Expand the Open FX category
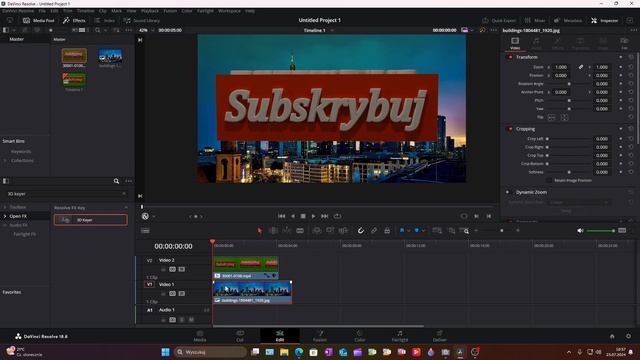 (5, 216)
